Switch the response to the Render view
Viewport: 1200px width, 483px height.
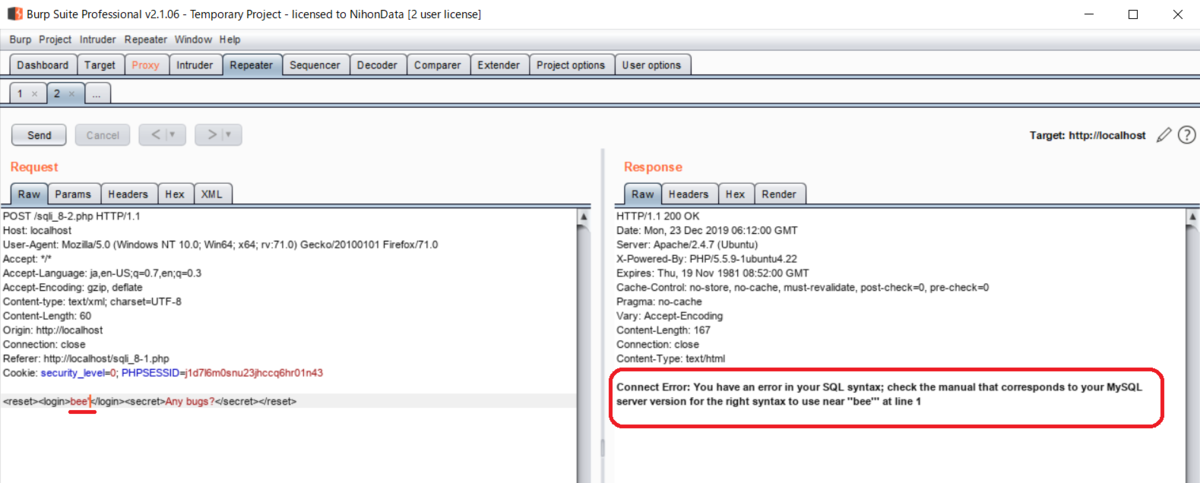[779, 194]
